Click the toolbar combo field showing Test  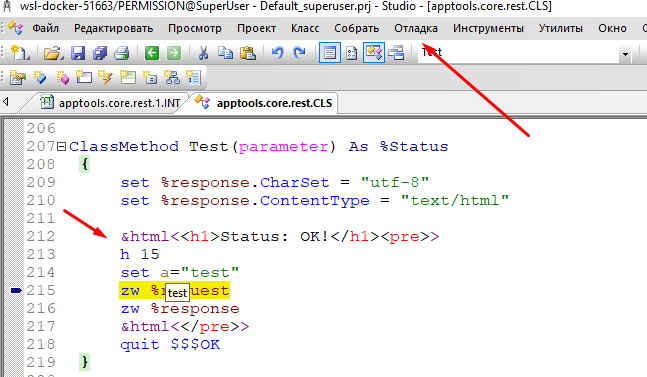coord(518,53)
